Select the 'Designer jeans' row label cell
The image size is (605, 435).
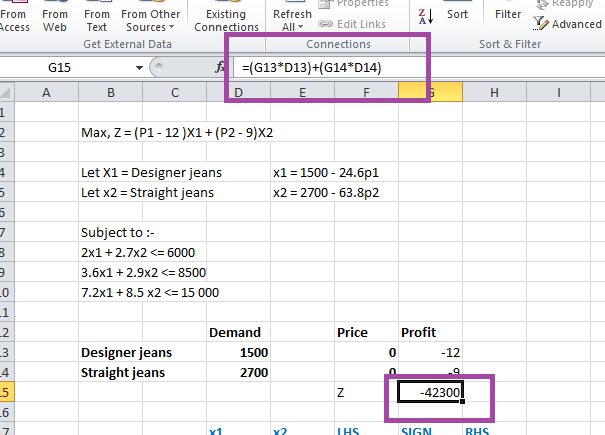tap(127, 352)
